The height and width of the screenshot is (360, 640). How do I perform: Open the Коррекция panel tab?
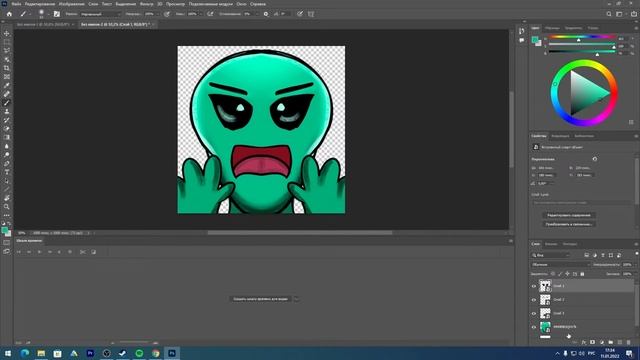[x=560, y=136]
